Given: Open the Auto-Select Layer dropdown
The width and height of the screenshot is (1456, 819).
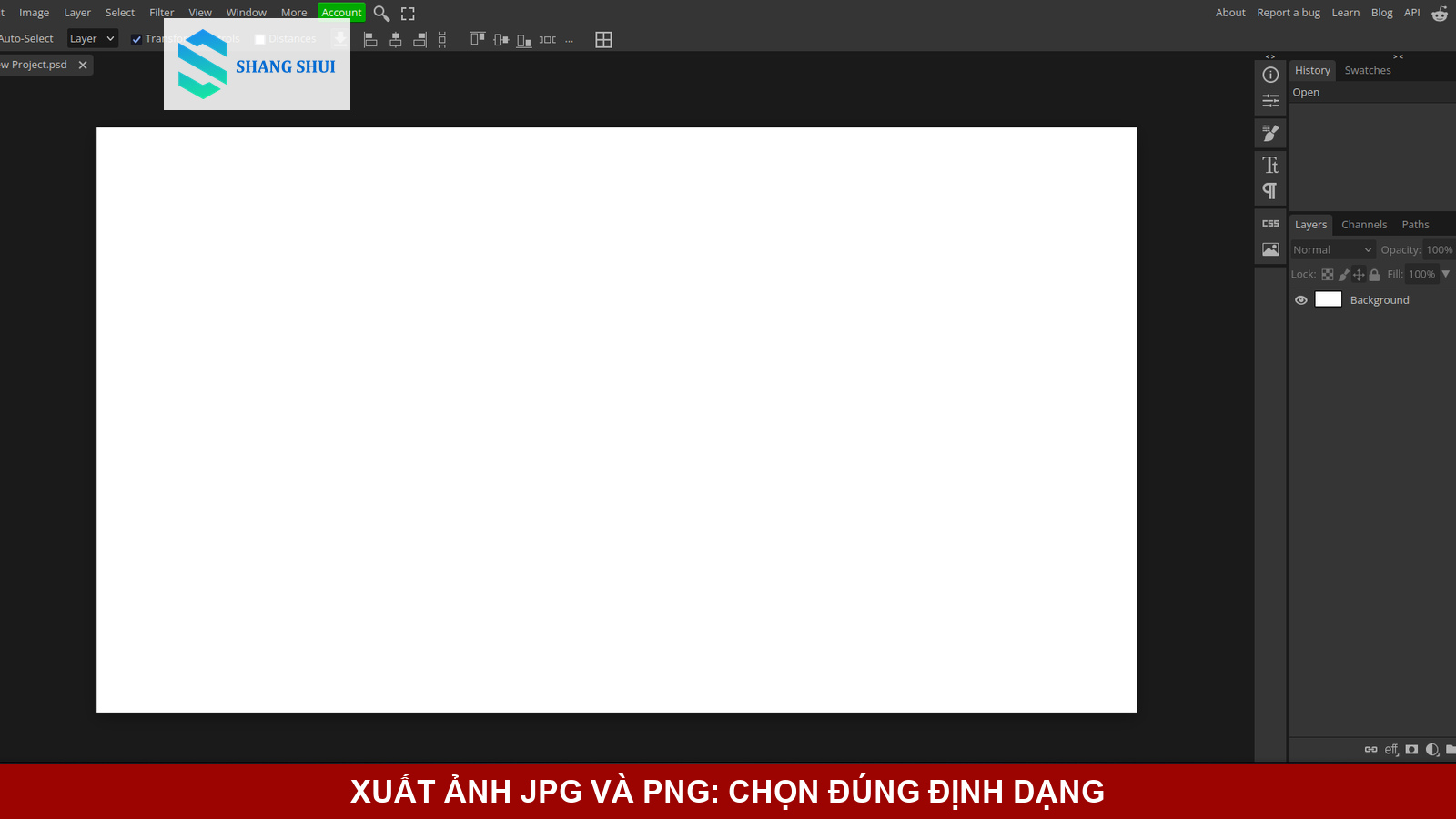Looking at the screenshot, I should [92, 38].
